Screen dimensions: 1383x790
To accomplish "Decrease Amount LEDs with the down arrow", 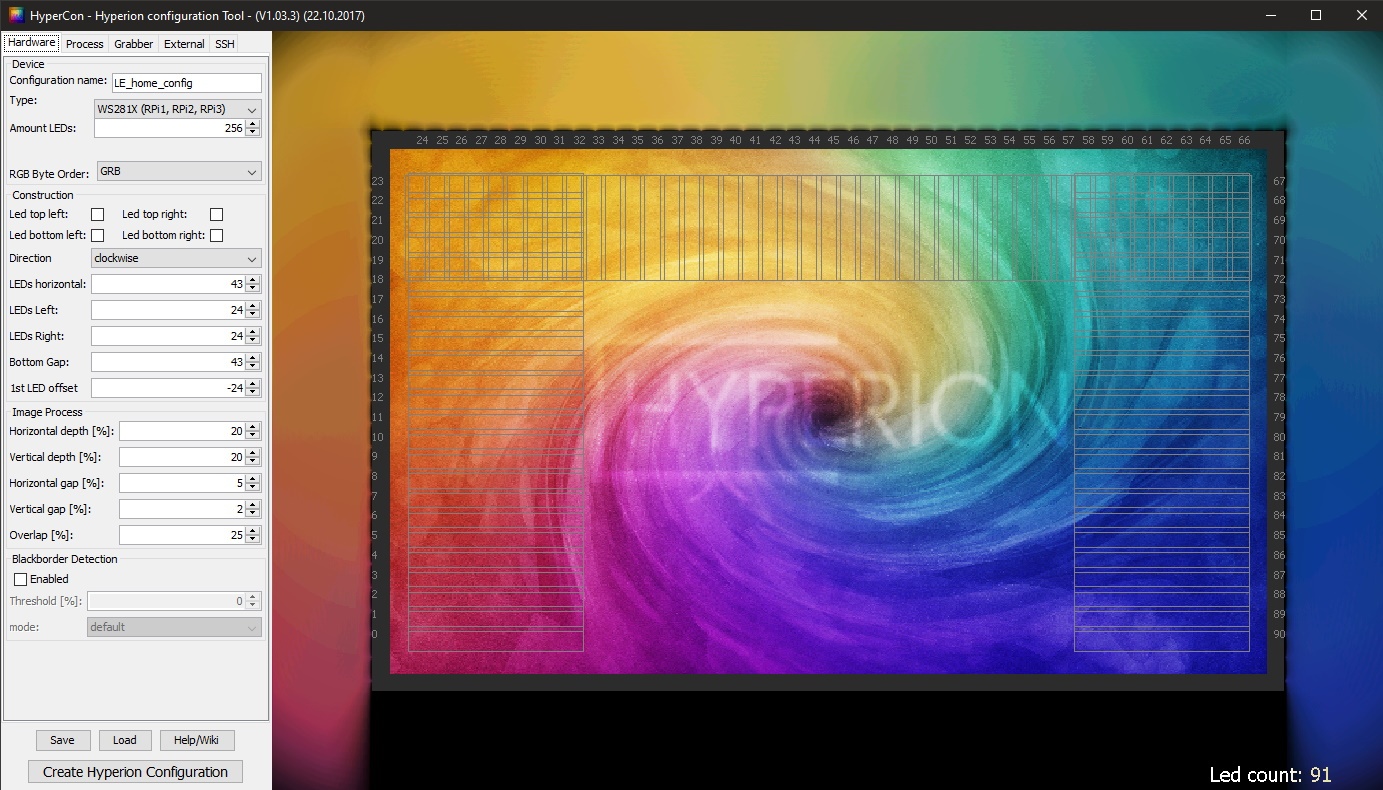I will click(253, 133).
